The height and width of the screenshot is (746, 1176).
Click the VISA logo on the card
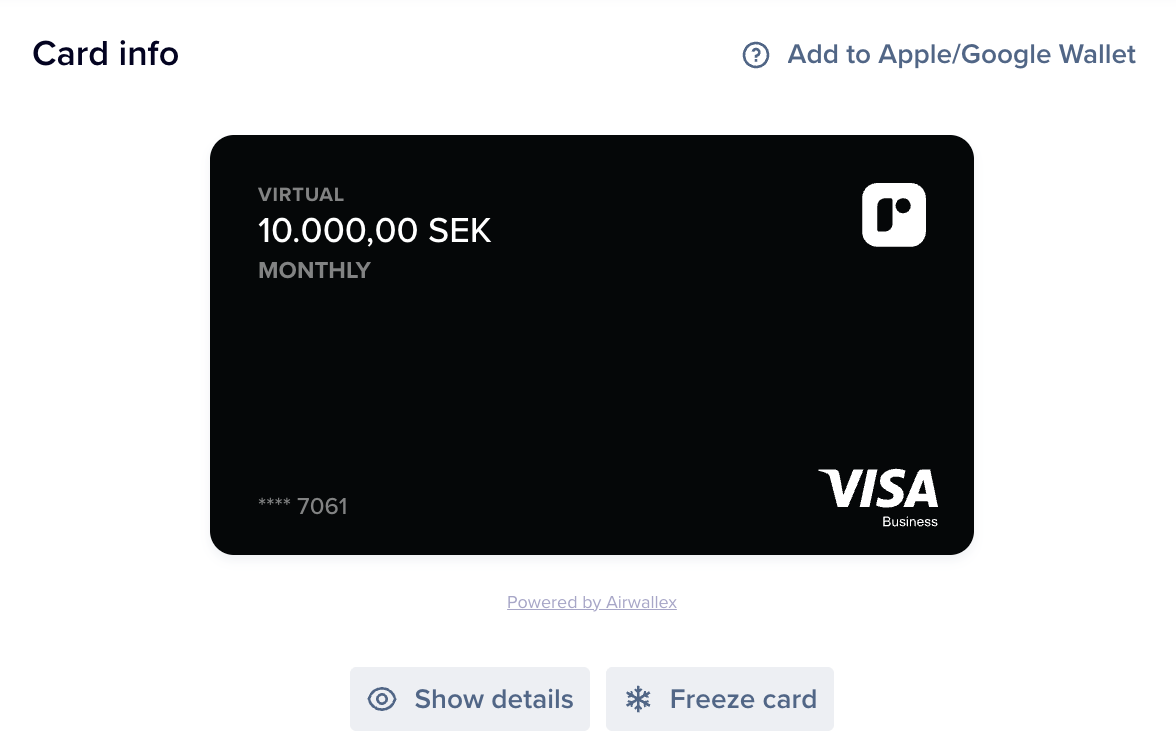[x=879, y=488]
